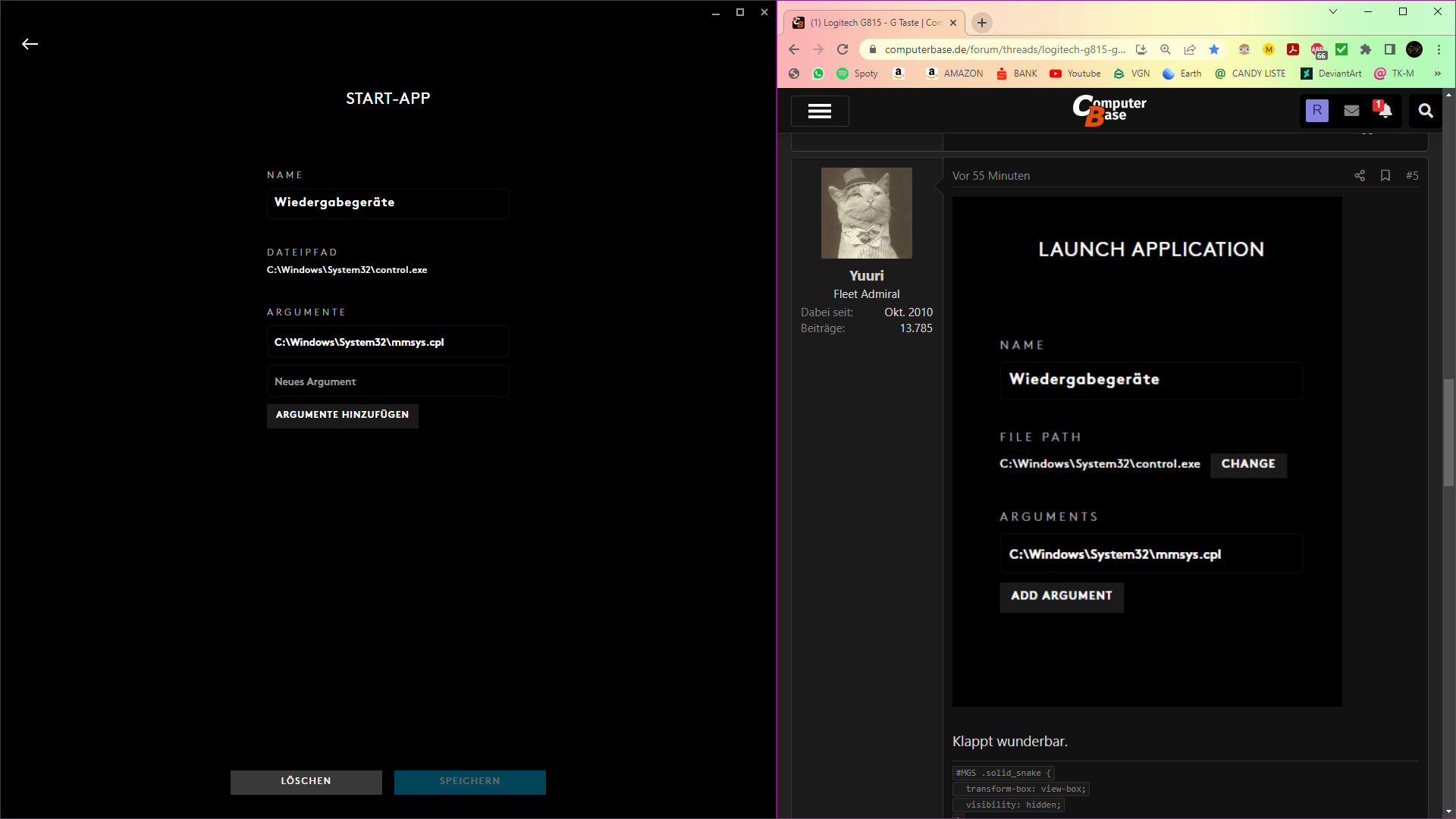Open Chrome three-dot menu
Screen dimensions: 1456x819
click(1439, 49)
